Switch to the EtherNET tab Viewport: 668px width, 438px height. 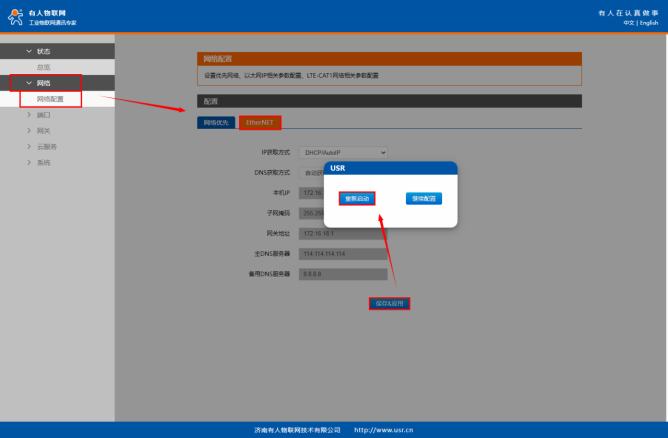[x=260, y=122]
